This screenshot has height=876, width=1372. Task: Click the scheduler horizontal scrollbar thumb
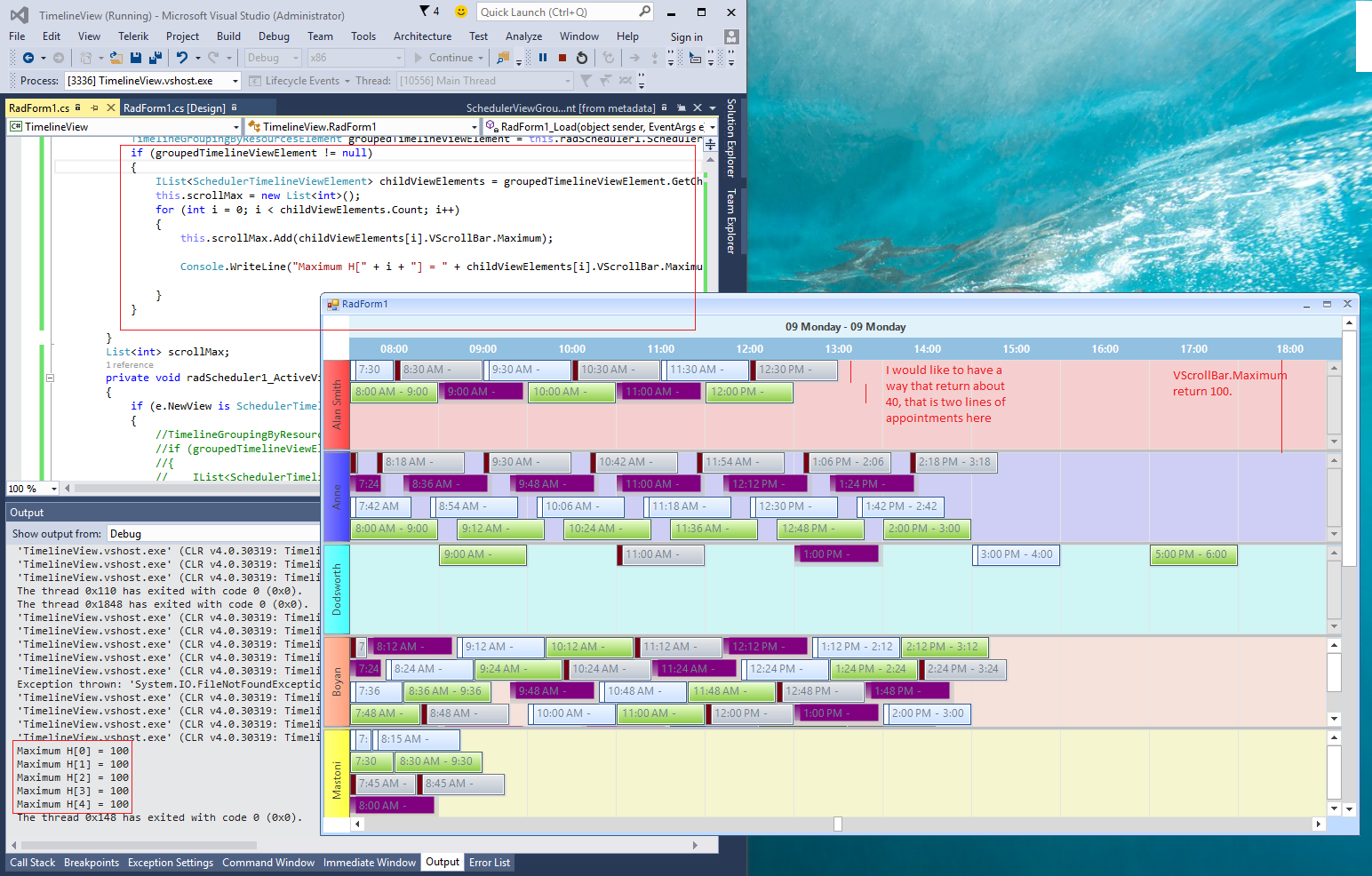(x=837, y=824)
